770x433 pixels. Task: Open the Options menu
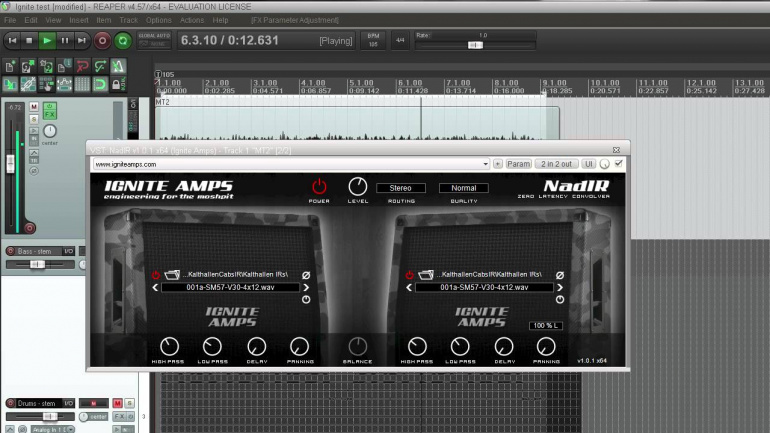(158, 20)
